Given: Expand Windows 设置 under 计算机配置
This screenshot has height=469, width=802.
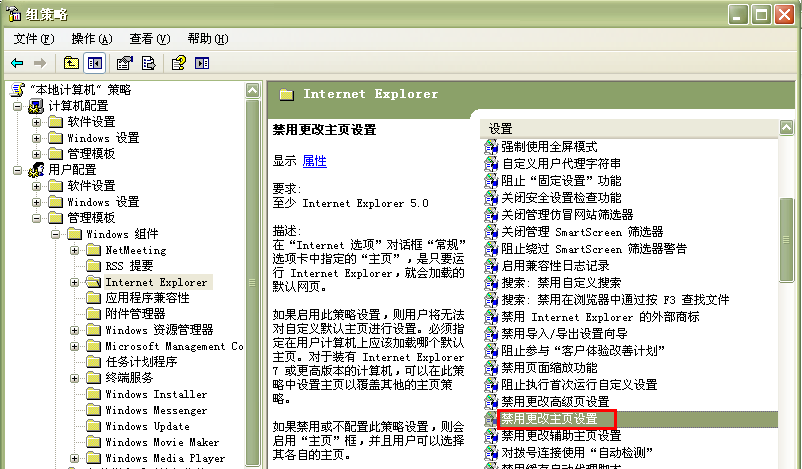Looking at the screenshot, I should [36, 138].
